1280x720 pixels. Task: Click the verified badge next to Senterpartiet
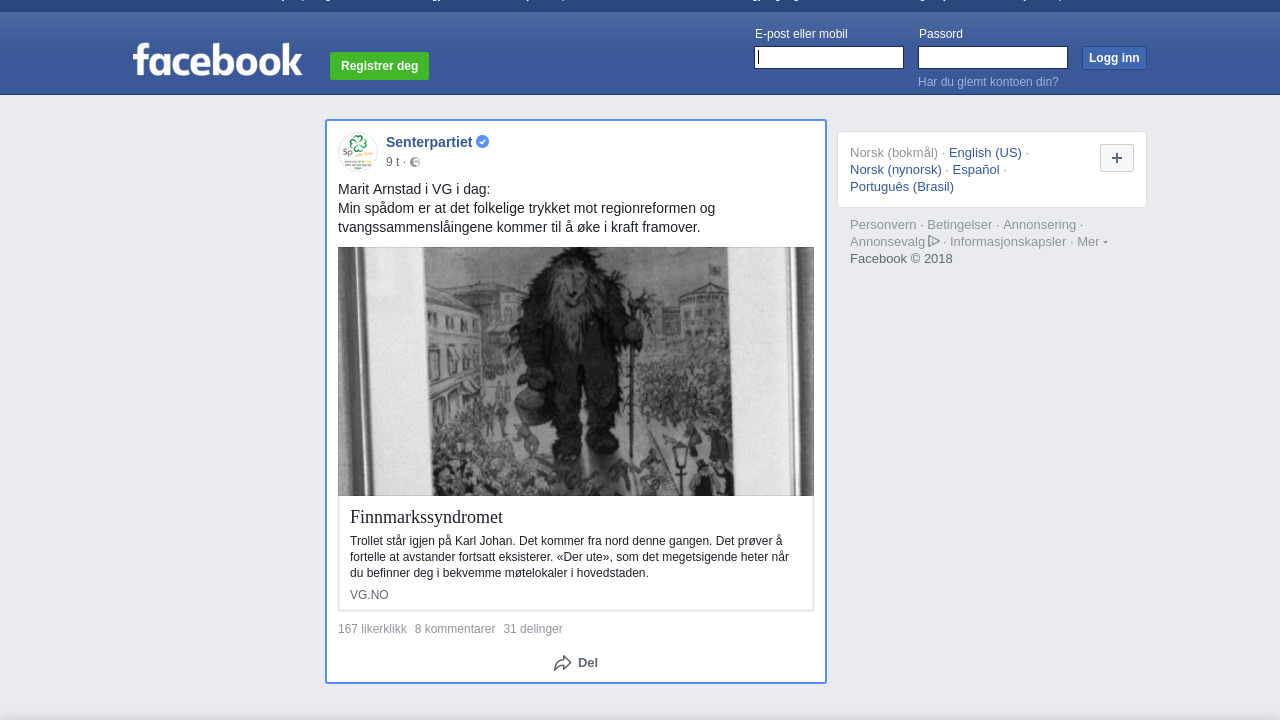[x=483, y=142]
